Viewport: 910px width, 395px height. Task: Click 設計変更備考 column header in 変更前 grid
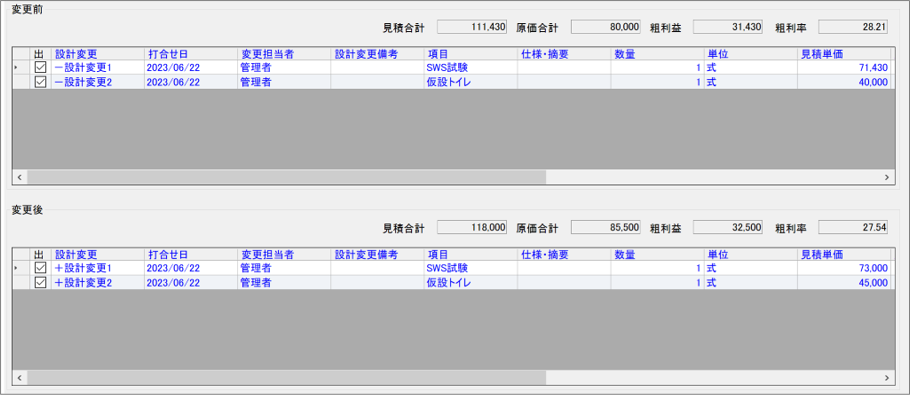click(377, 54)
